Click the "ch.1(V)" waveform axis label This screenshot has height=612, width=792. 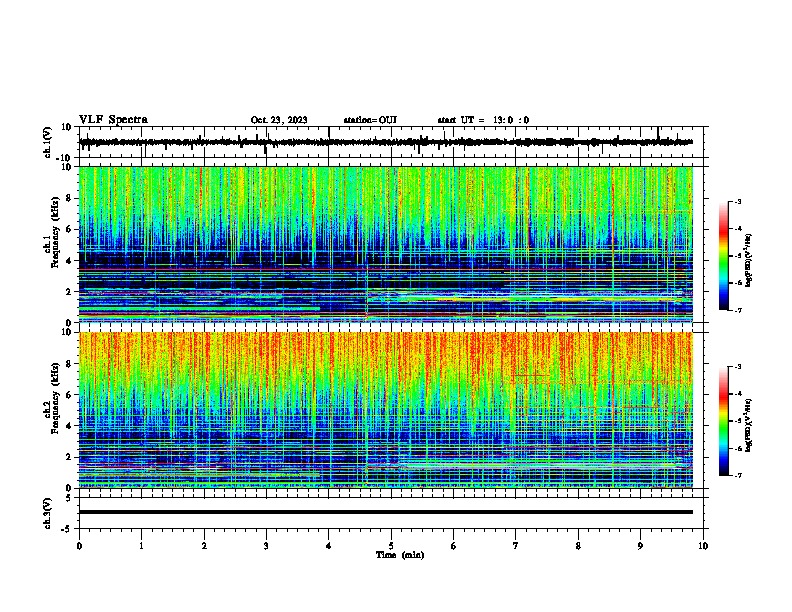tap(47, 142)
